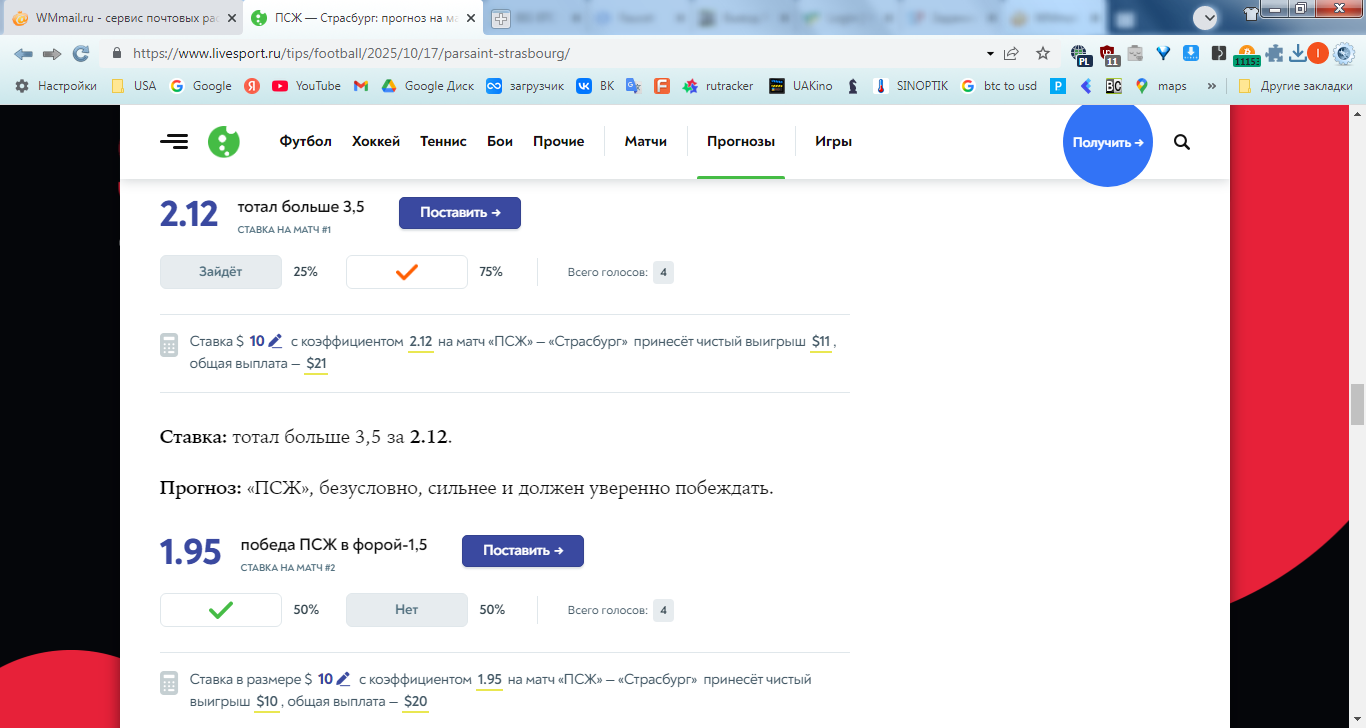The height and width of the screenshot is (728, 1366).
Task: Click 'Поставить' for the 1.95 bet
Action: (x=523, y=551)
